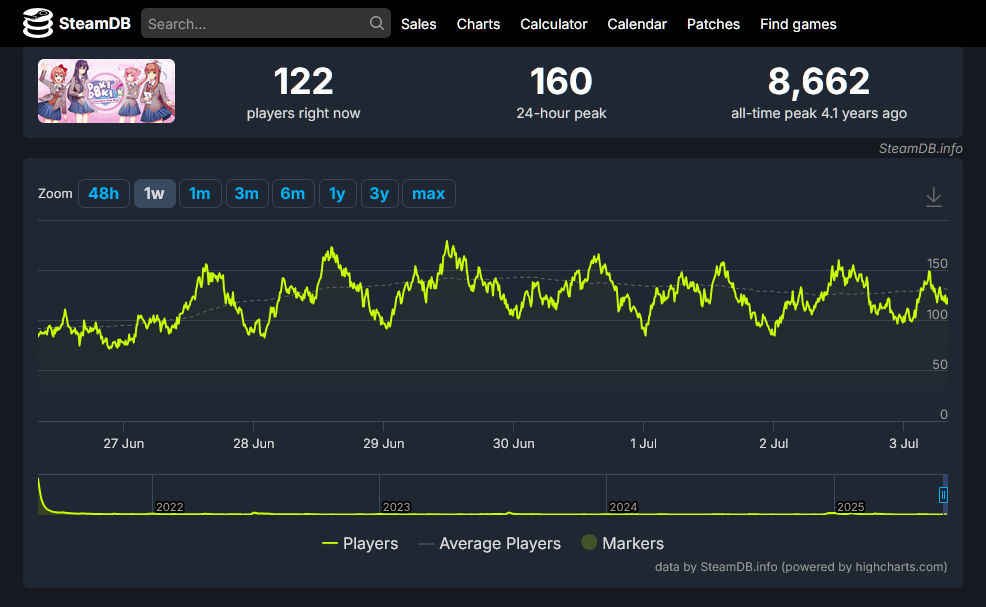Open Find games
Screen dimensions: 986x607
(x=798, y=24)
